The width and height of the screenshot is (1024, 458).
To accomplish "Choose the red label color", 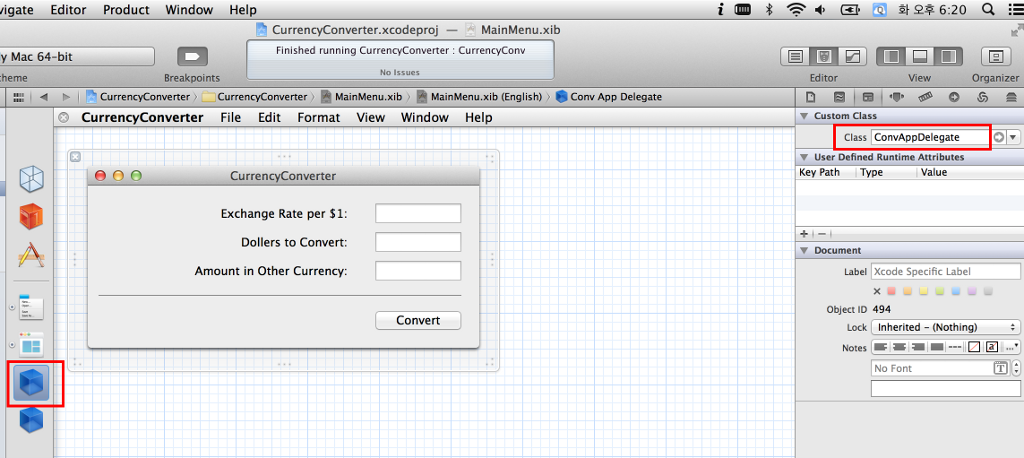I will tap(891, 291).
